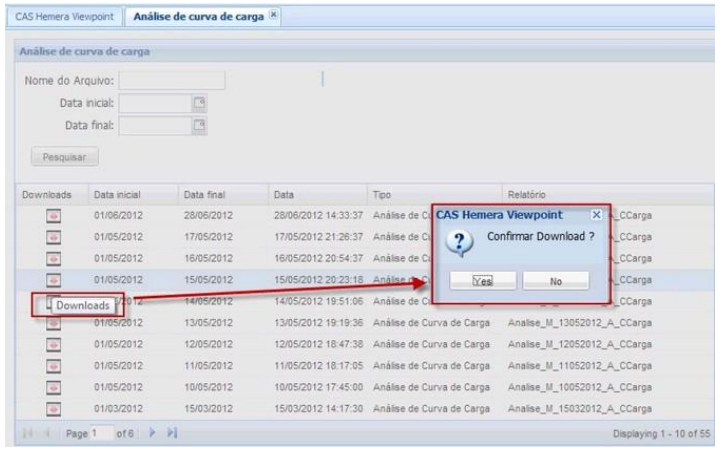The height and width of the screenshot is (451, 720).
Task: Download the report dated 15/03/2012
Action: coord(55,409)
